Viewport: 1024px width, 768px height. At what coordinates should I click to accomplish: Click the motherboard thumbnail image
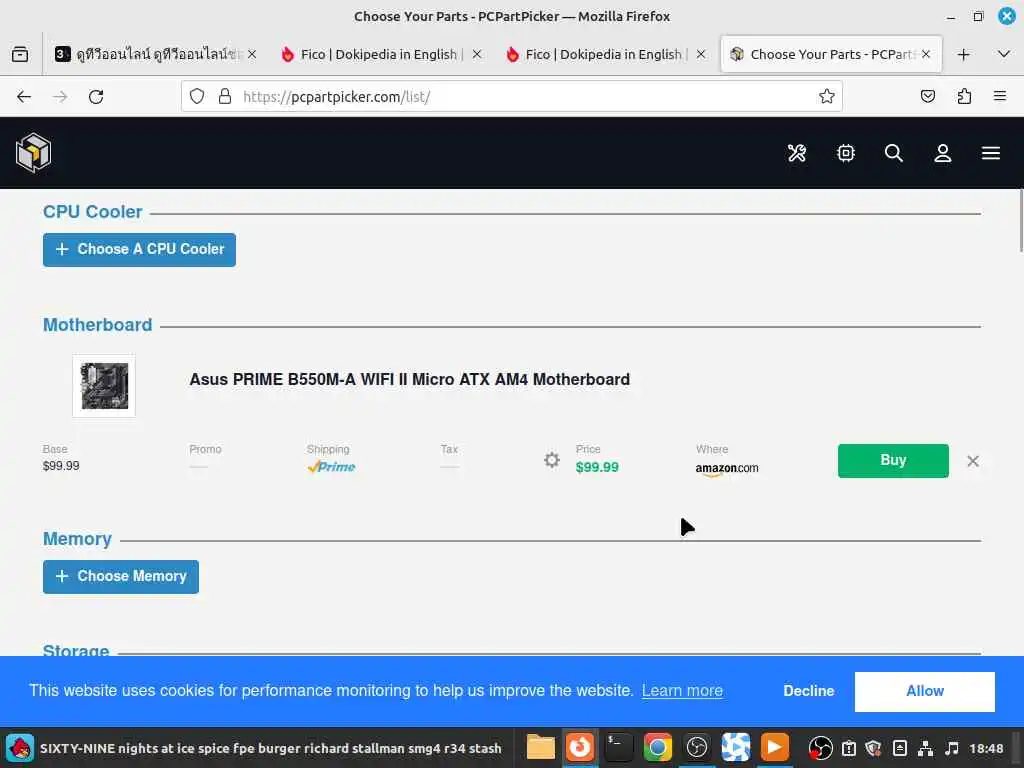coord(104,386)
